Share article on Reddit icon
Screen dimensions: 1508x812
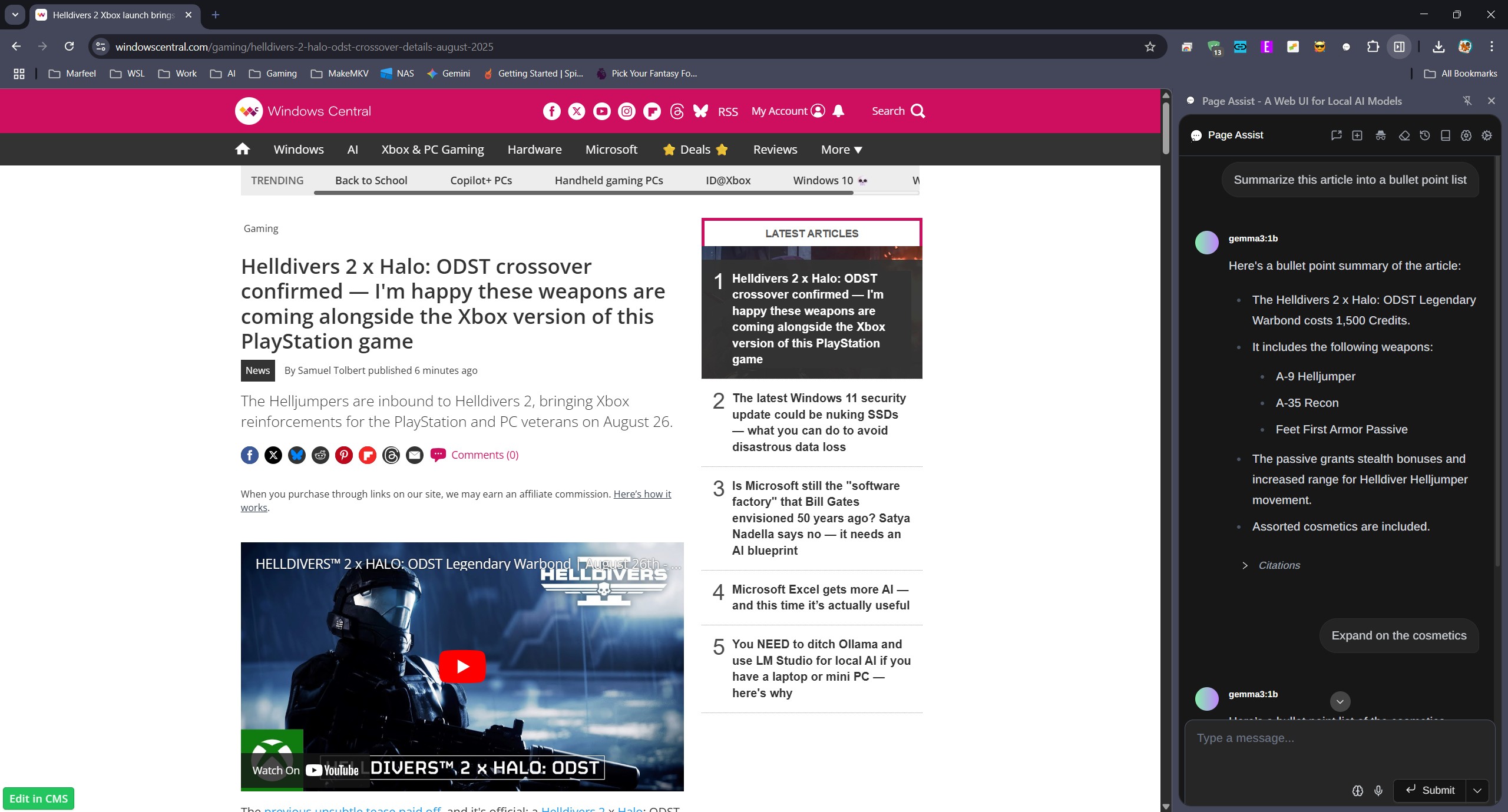coord(320,455)
